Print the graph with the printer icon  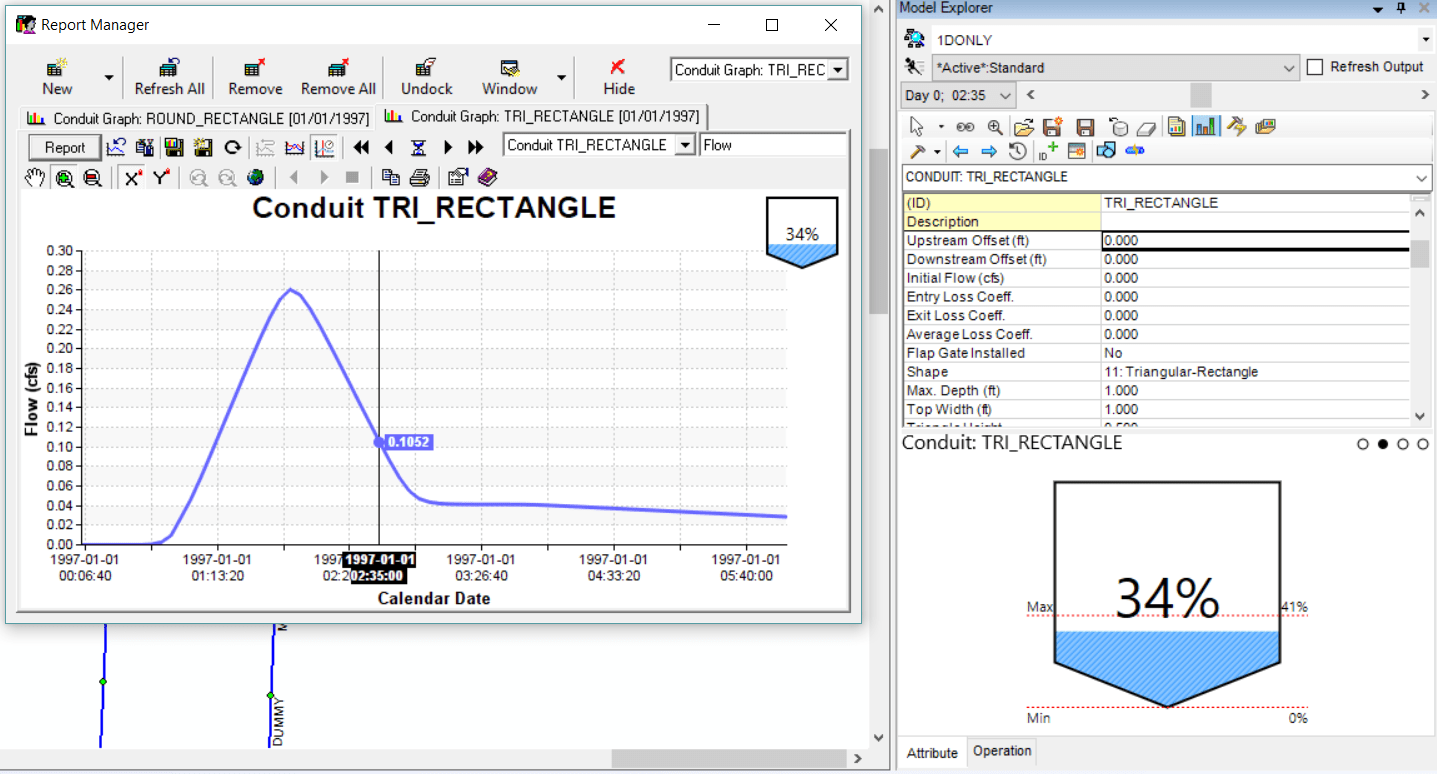click(x=420, y=177)
